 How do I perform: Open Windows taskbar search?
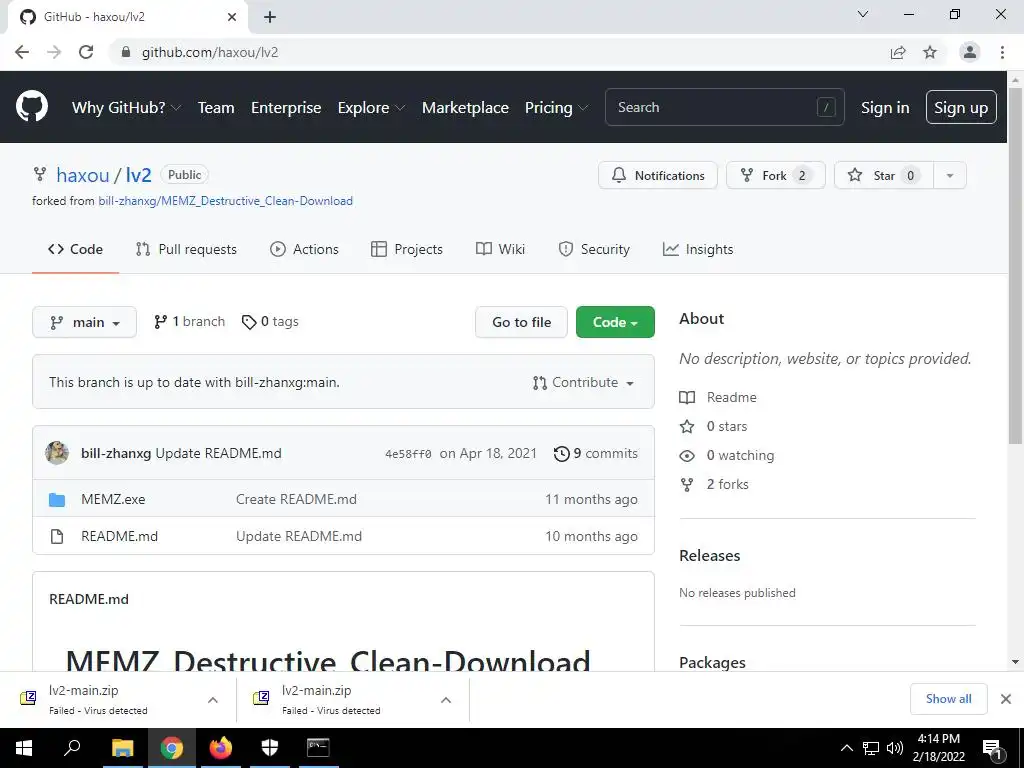click(x=72, y=748)
